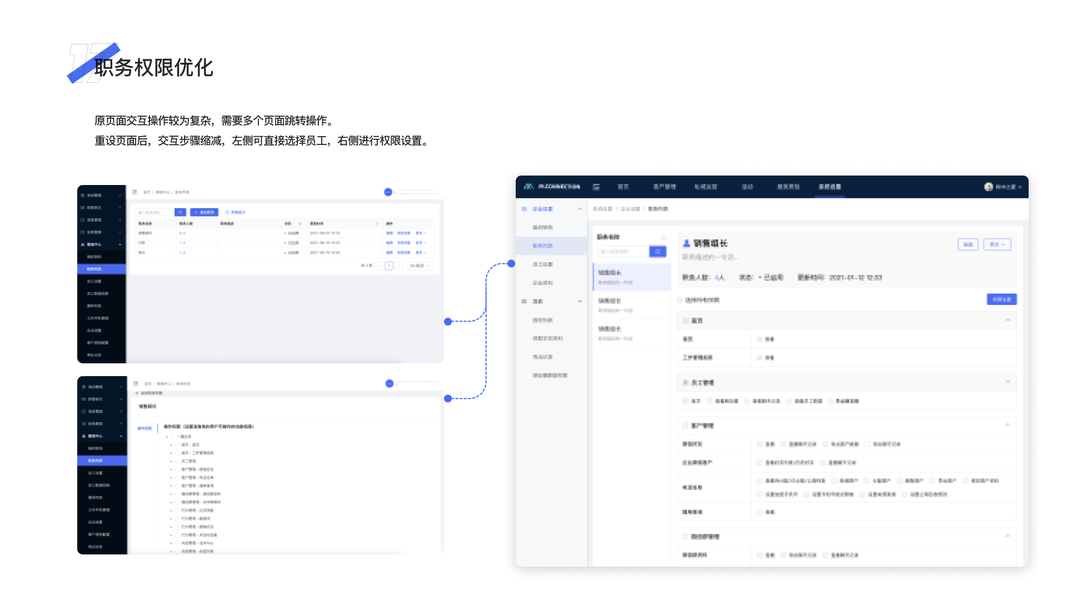Click the hamburger icon in the top-left old page
Image resolution: width=1067 pixels, height=600 pixels.
(x=135, y=193)
